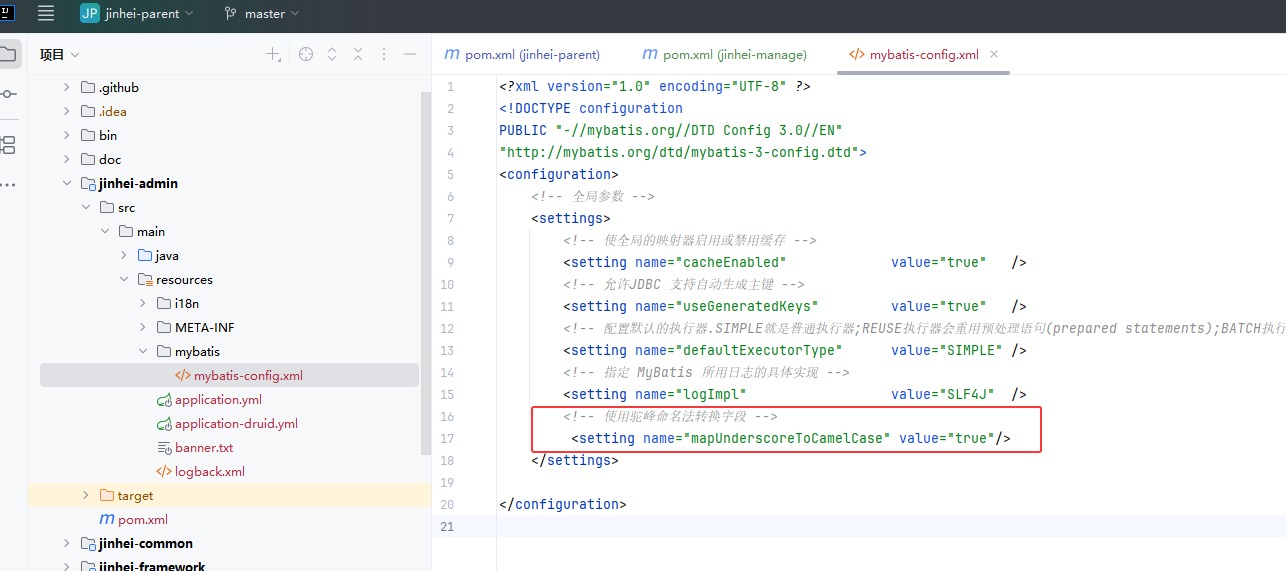
Task: Open the Commit tool window icon
Action: coord(8,94)
